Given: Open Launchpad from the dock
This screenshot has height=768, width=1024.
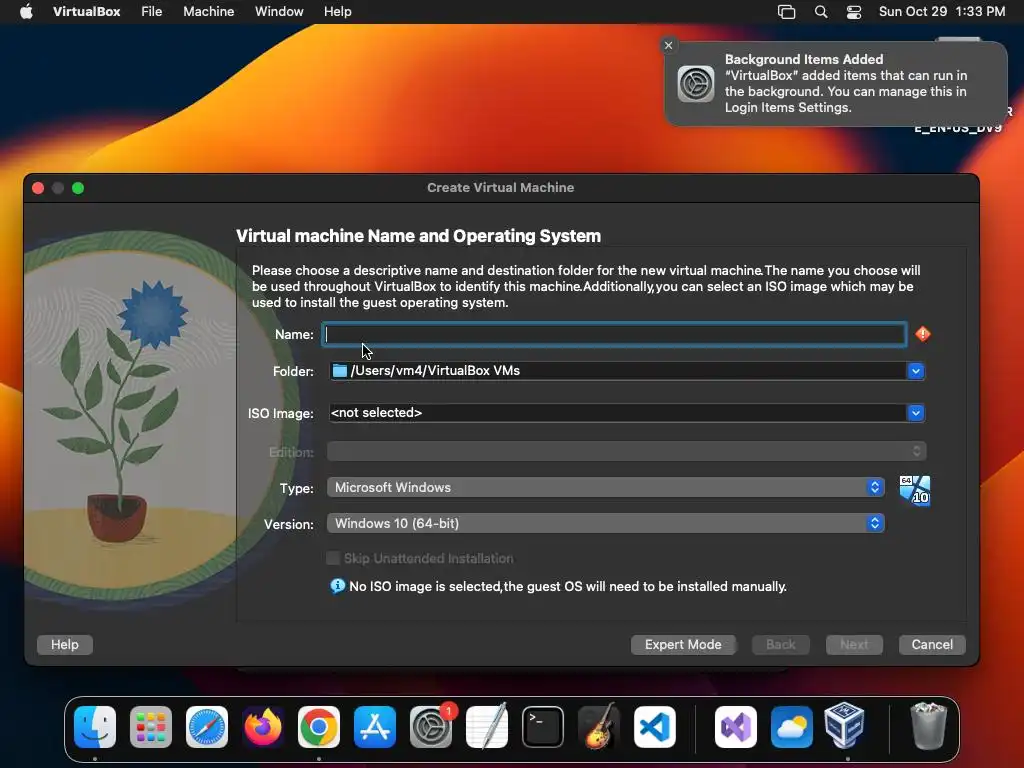Looking at the screenshot, I should coord(151,727).
